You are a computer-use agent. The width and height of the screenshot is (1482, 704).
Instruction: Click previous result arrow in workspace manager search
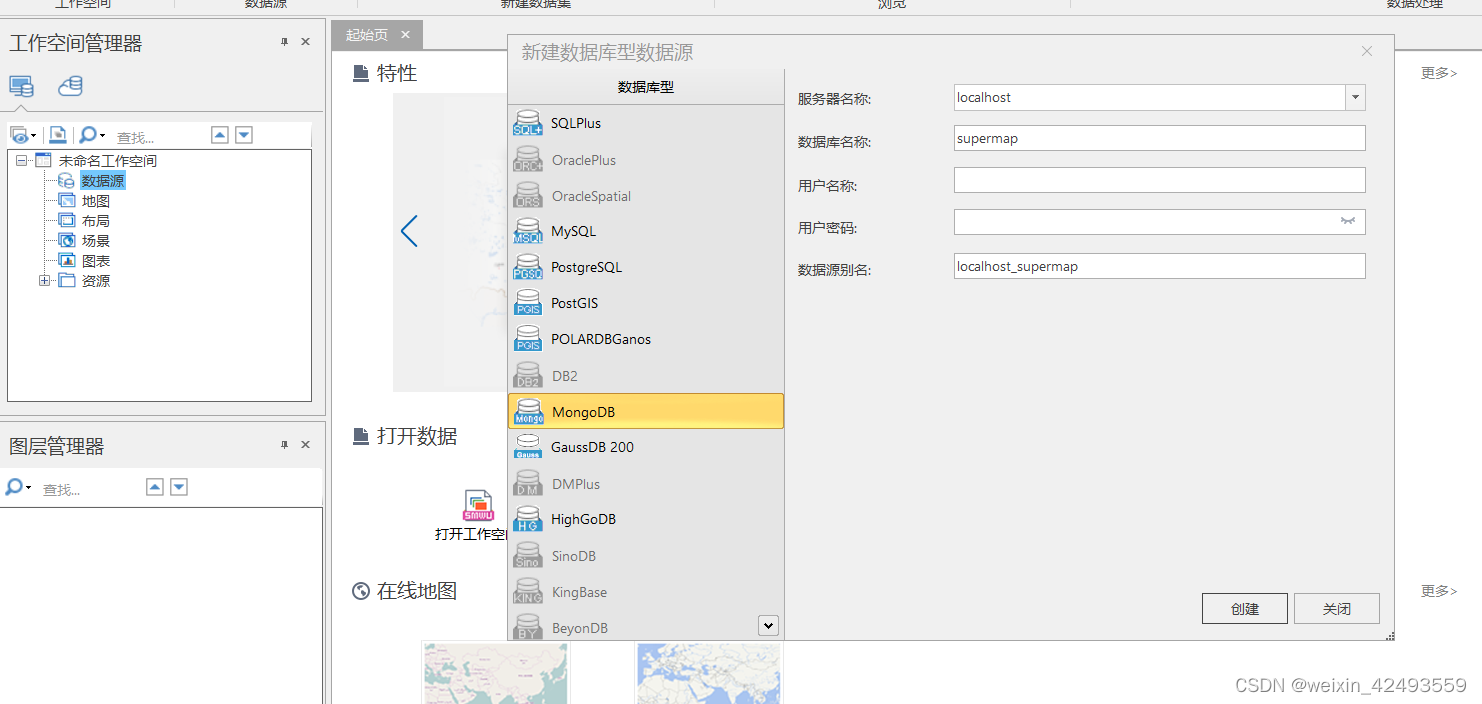point(220,135)
